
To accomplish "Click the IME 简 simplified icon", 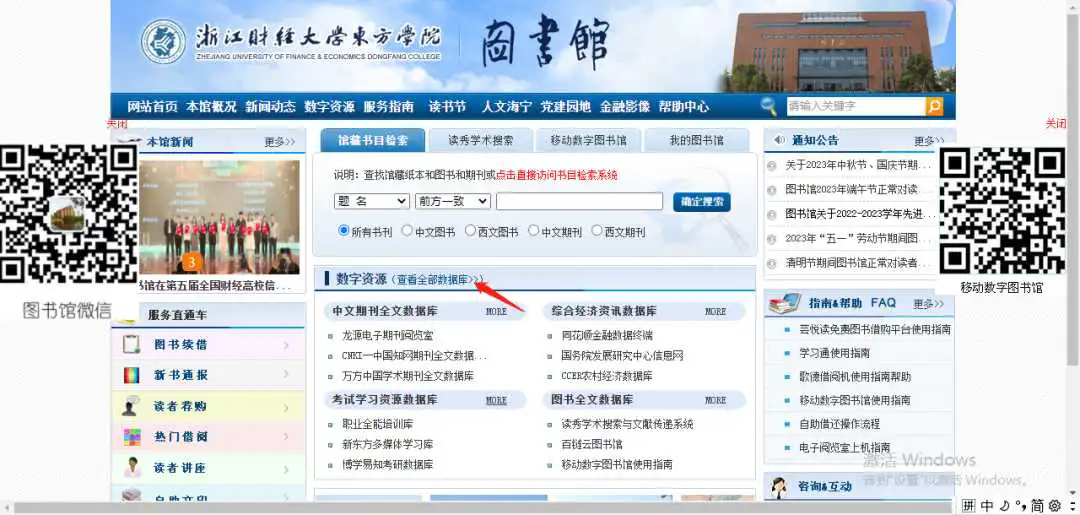I will pyautogui.click(x=1037, y=505).
